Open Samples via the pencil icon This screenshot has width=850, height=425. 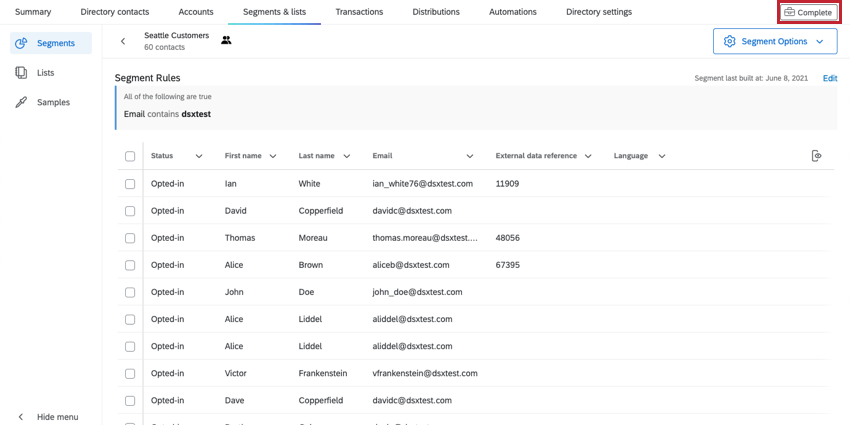coord(21,102)
